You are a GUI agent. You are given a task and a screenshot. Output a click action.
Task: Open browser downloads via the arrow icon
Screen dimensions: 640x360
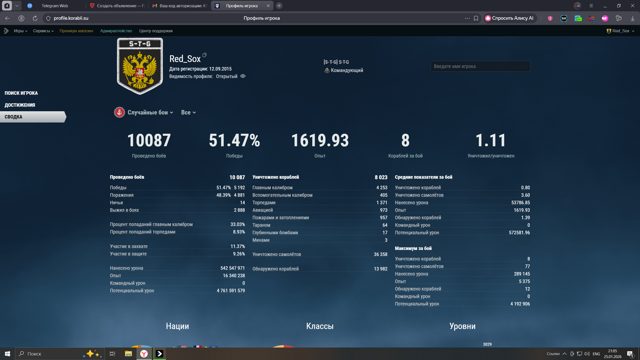[632, 18]
